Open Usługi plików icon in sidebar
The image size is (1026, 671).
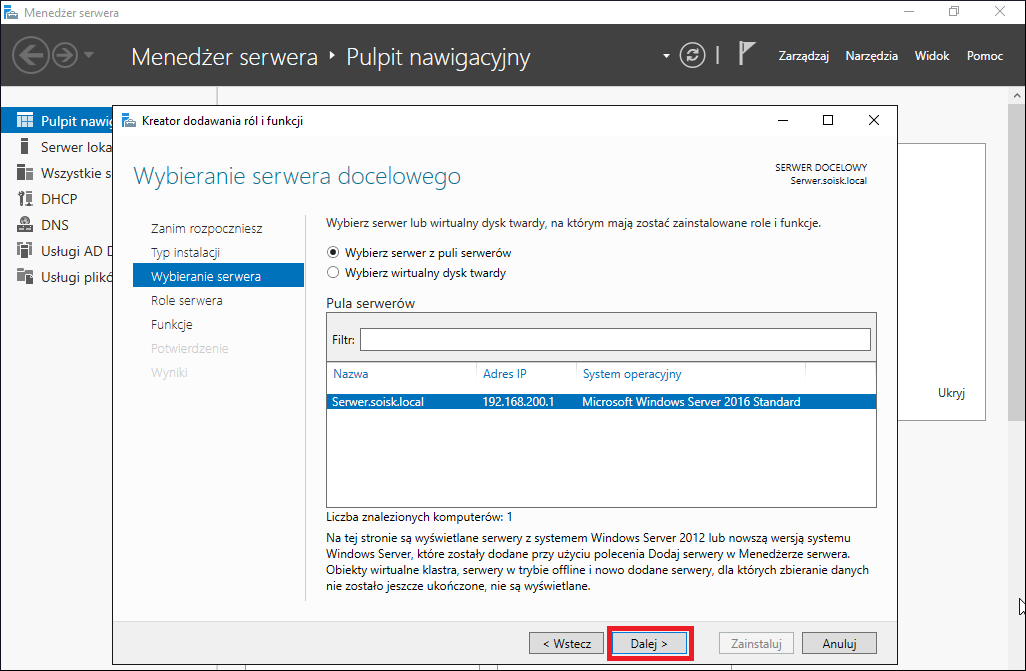pyautogui.click(x=25, y=276)
